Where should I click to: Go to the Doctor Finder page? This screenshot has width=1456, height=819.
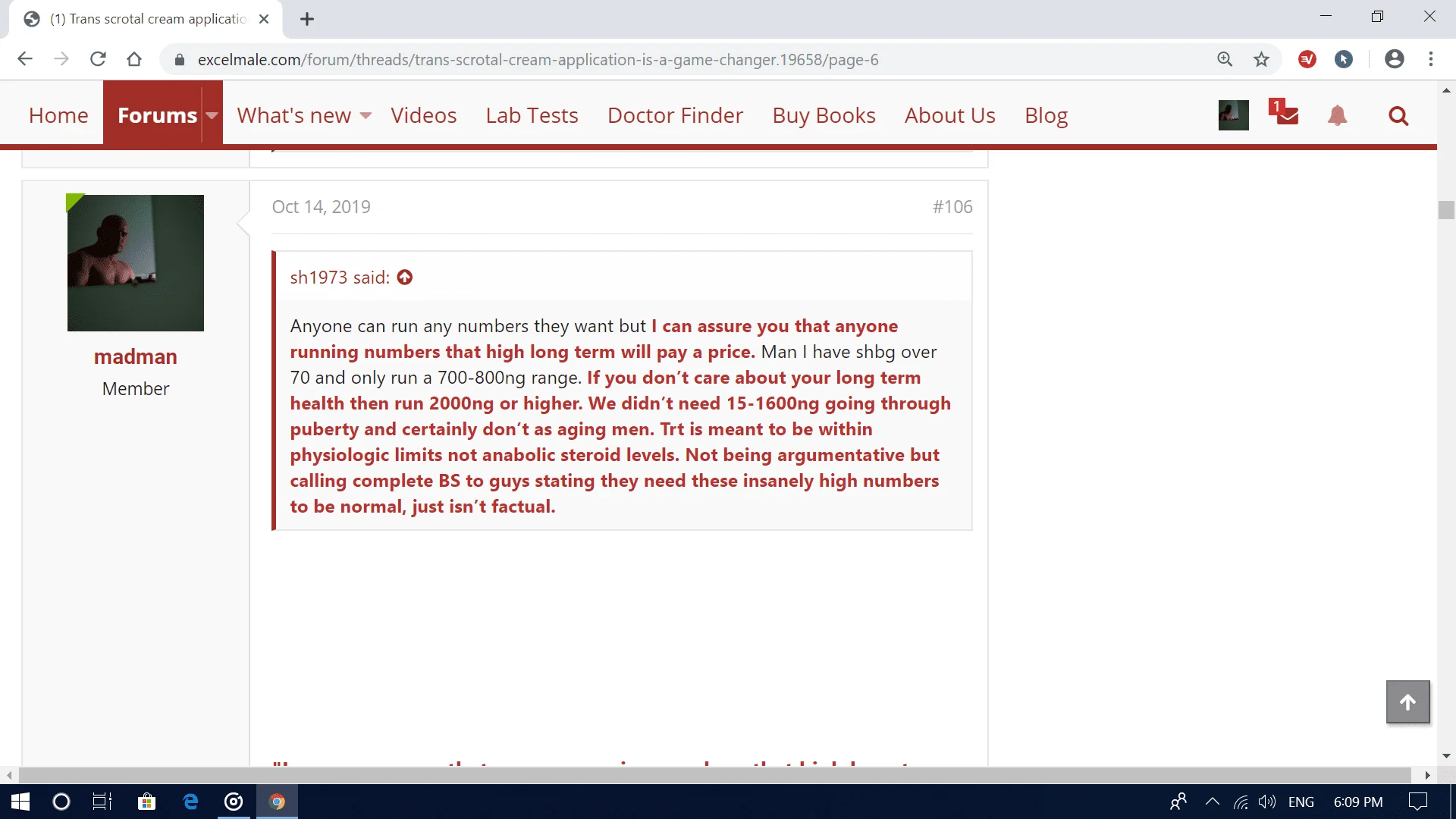click(x=675, y=115)
